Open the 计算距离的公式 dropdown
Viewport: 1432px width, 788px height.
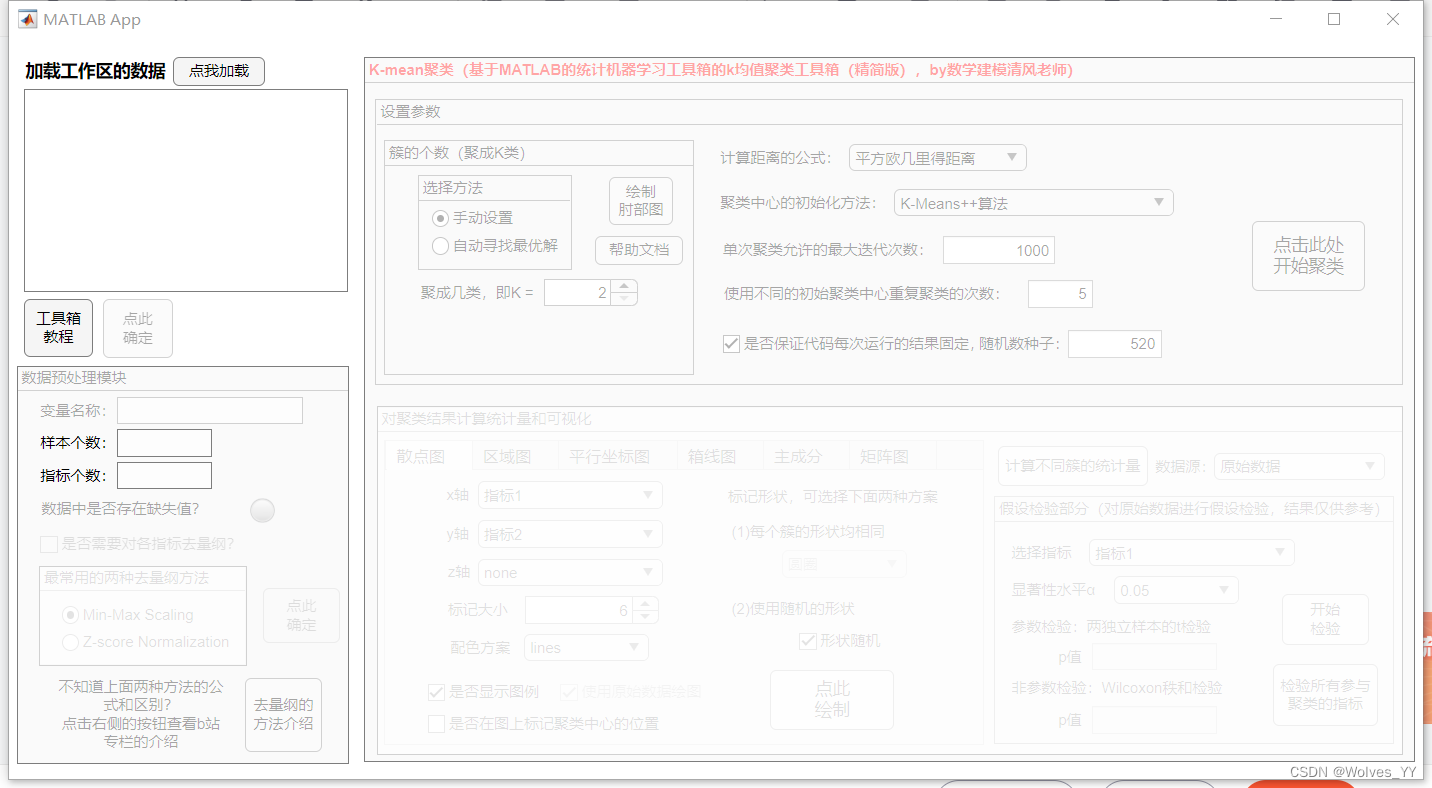938,158
